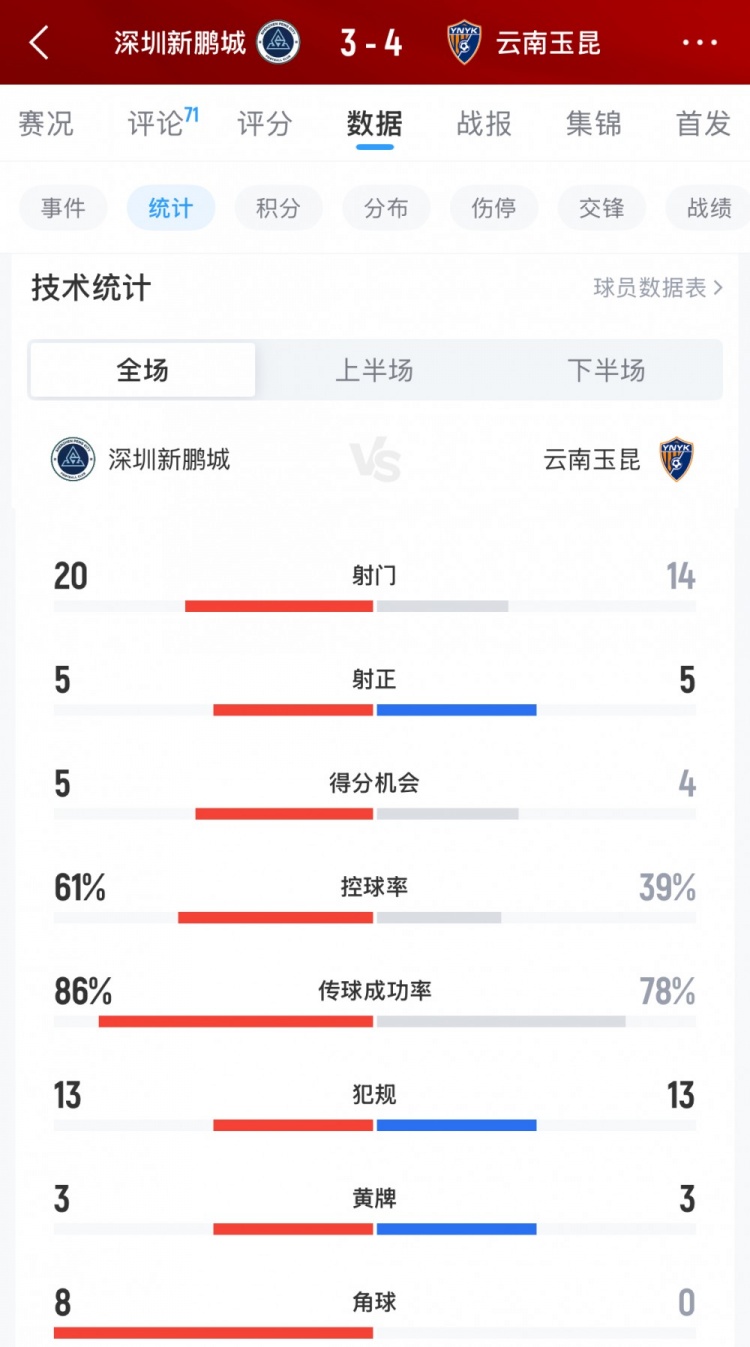
Task: Select the 统计 filter button
Action: point(170,208)
